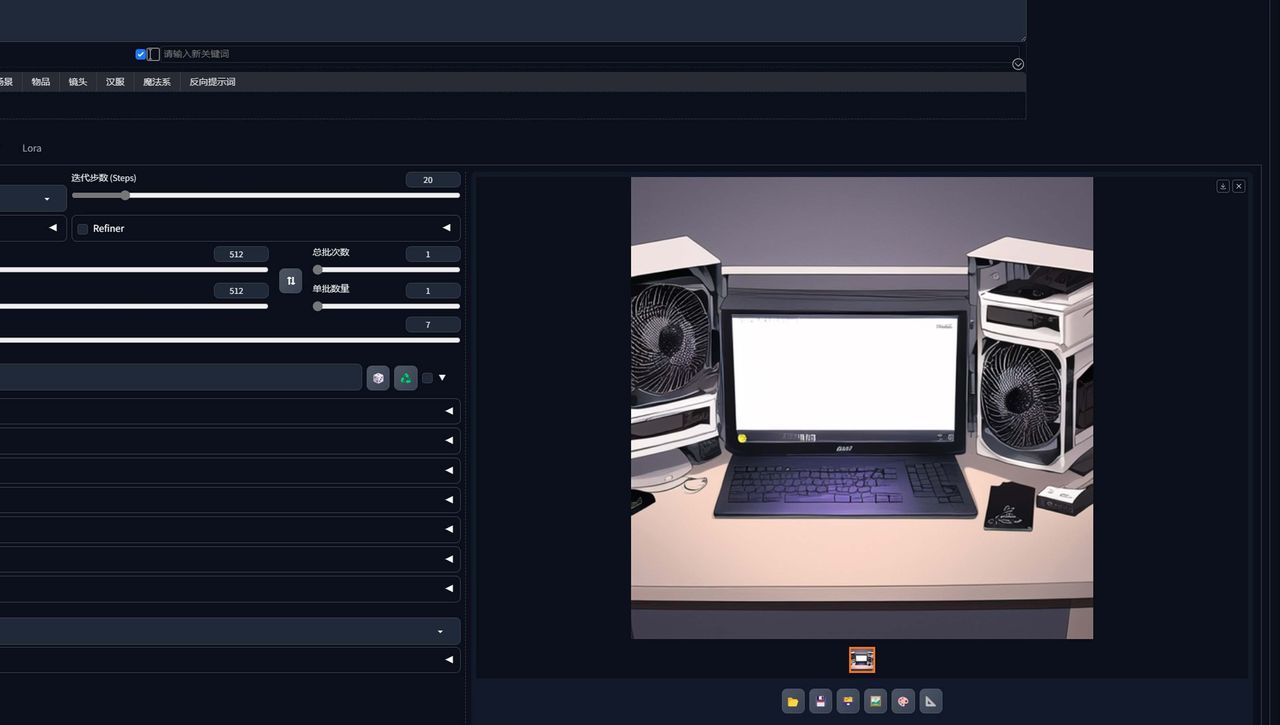Open the small triangle dropdown next to the seed checkbox

coord(442,378)
